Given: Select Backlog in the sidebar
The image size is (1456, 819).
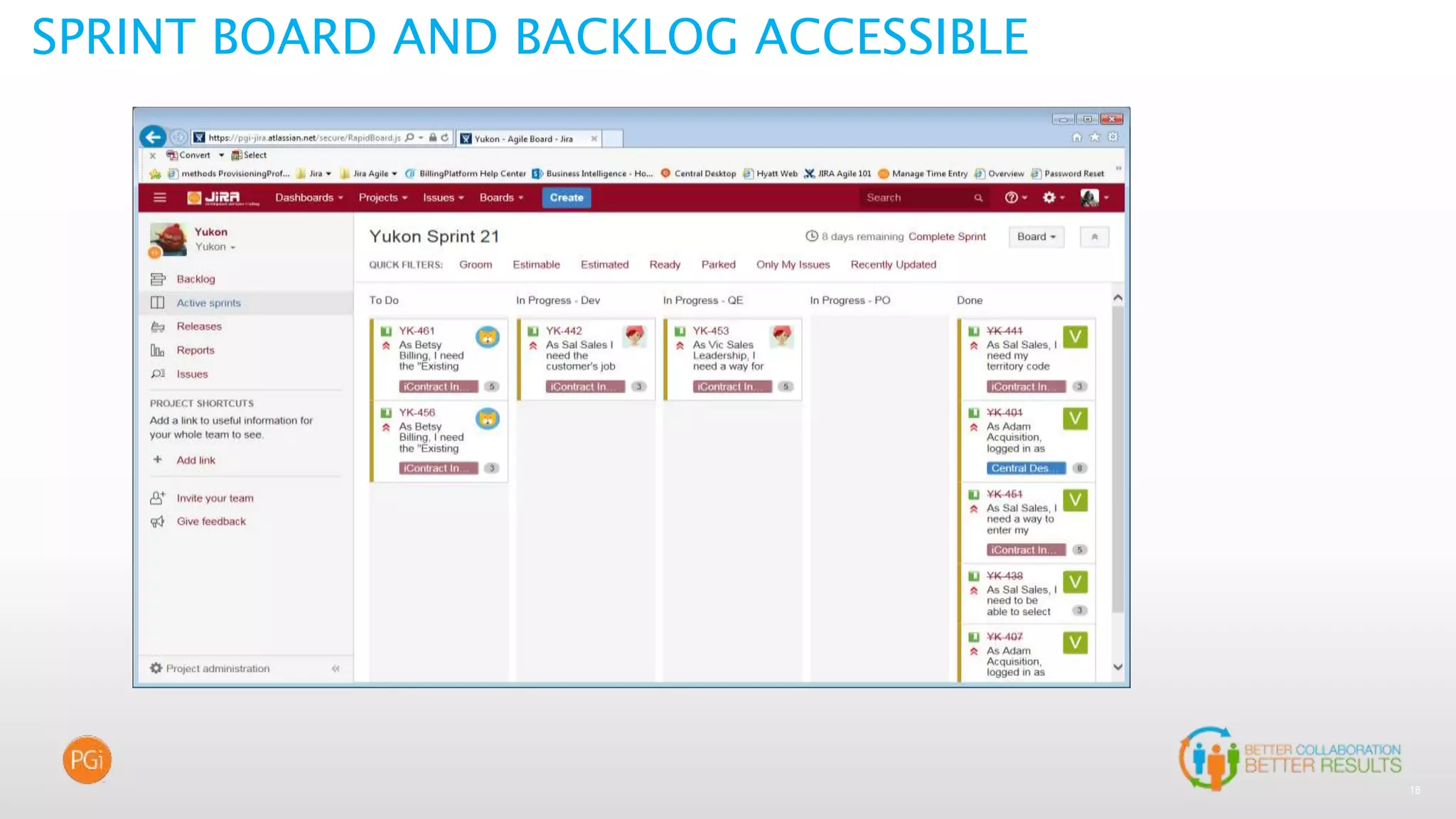Looking at the screenshot, I should [196, 279].
